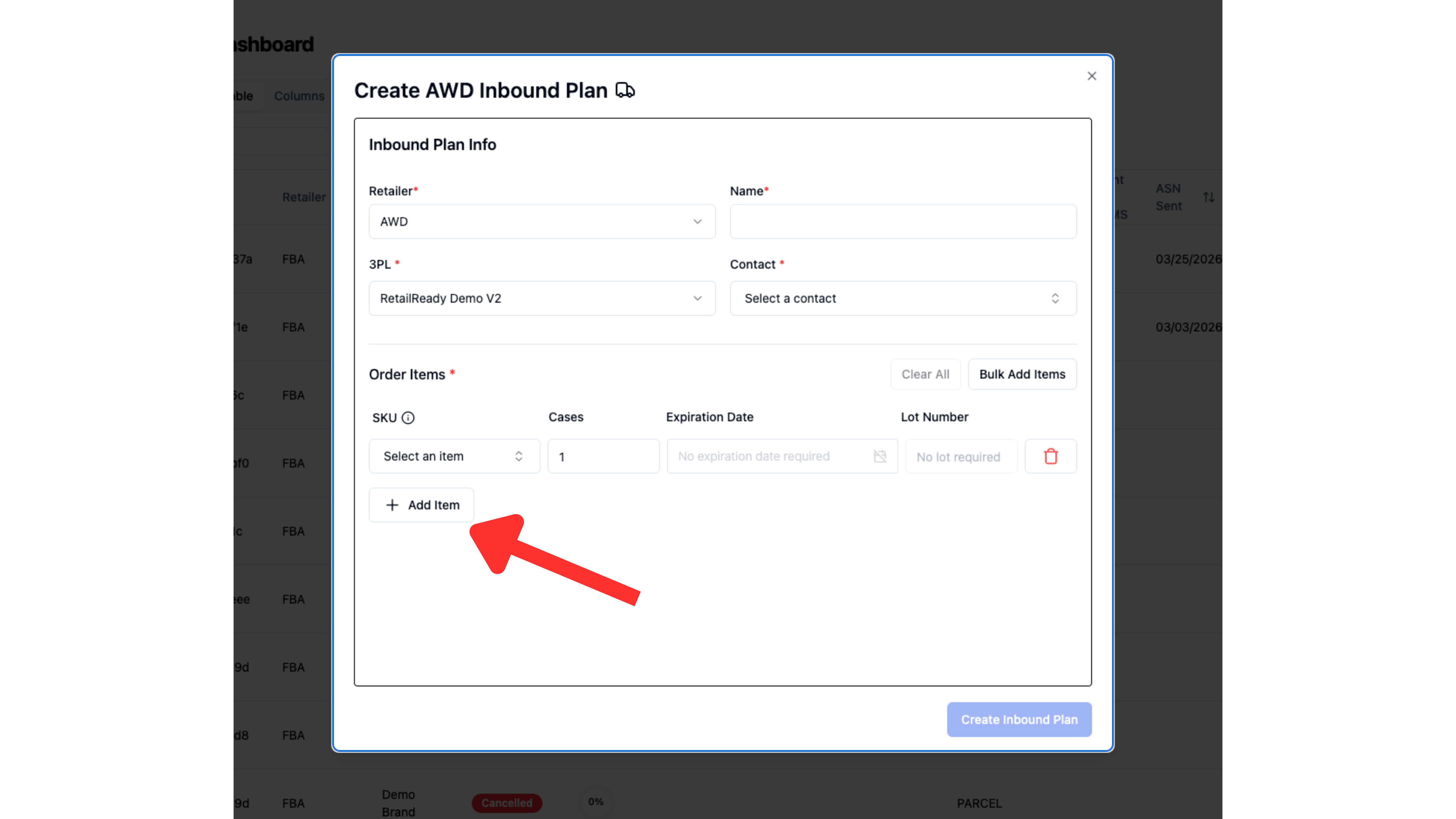Image resolution: width=1456 pixels, height=819 pixels.
Task: Click the crossed-out calendar icon
Action: tap(879, 456)
